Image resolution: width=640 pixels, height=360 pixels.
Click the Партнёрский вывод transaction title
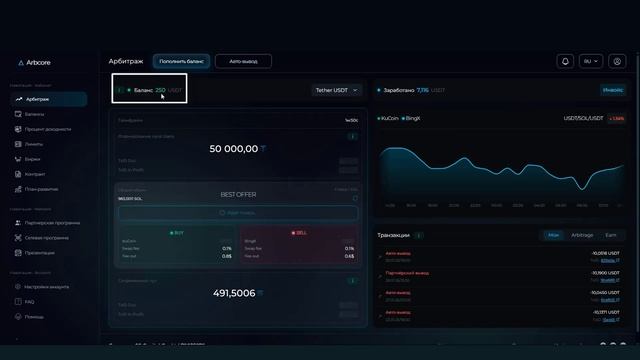[x=407, y=273]
